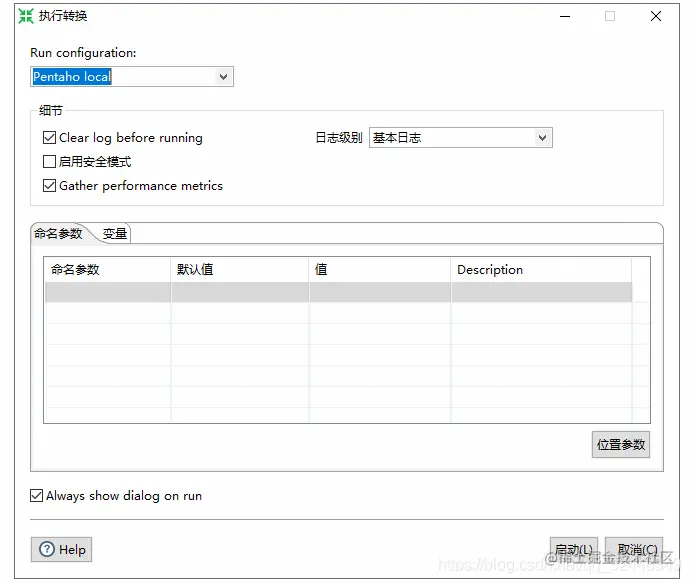Click the 值 cell in the highlighted row
Viewport: 691px width, 583px height.
pyautogui.click(x=380, y=292)
